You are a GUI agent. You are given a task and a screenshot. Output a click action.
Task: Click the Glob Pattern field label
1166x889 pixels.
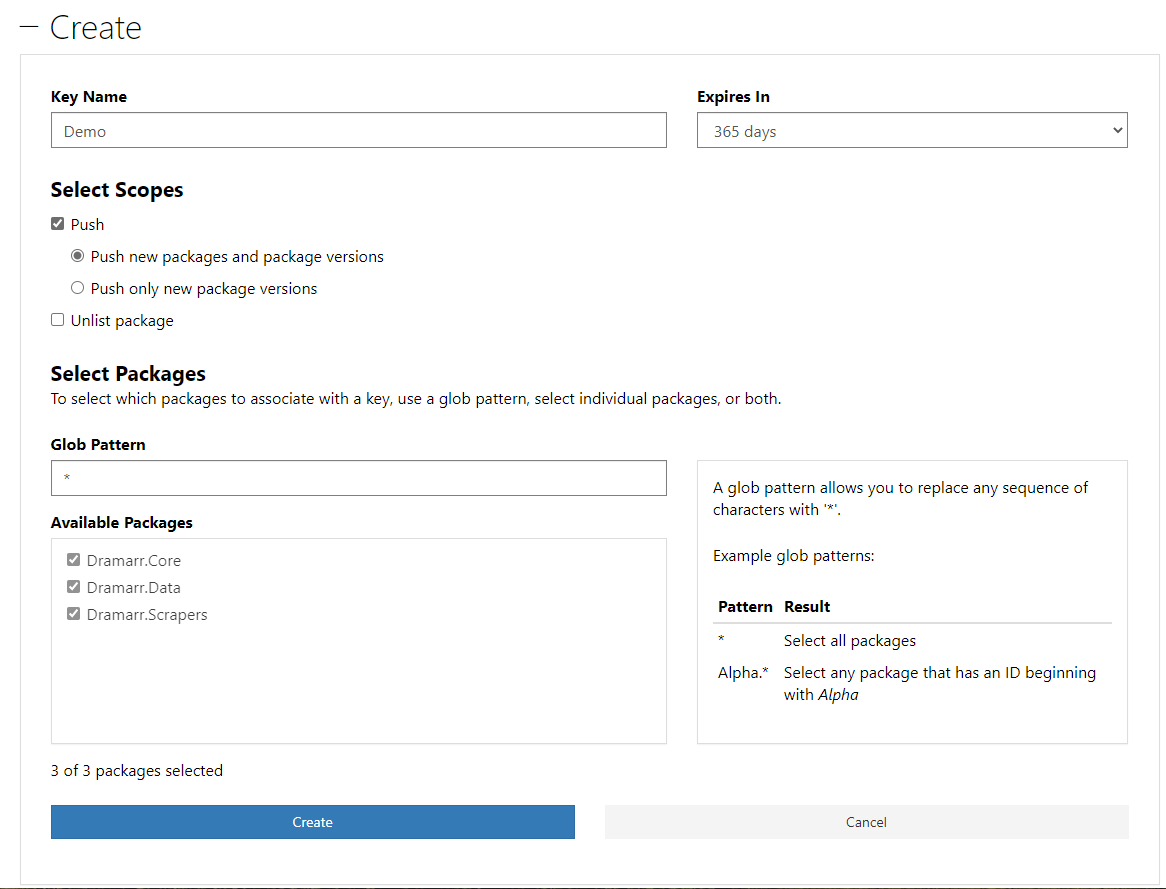(98, 444)
